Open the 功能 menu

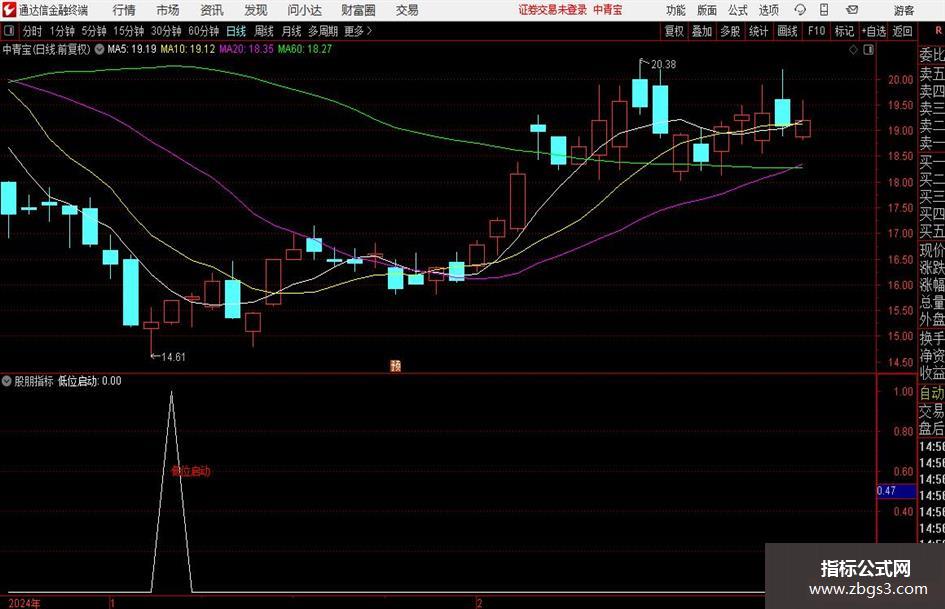[676, 10]
